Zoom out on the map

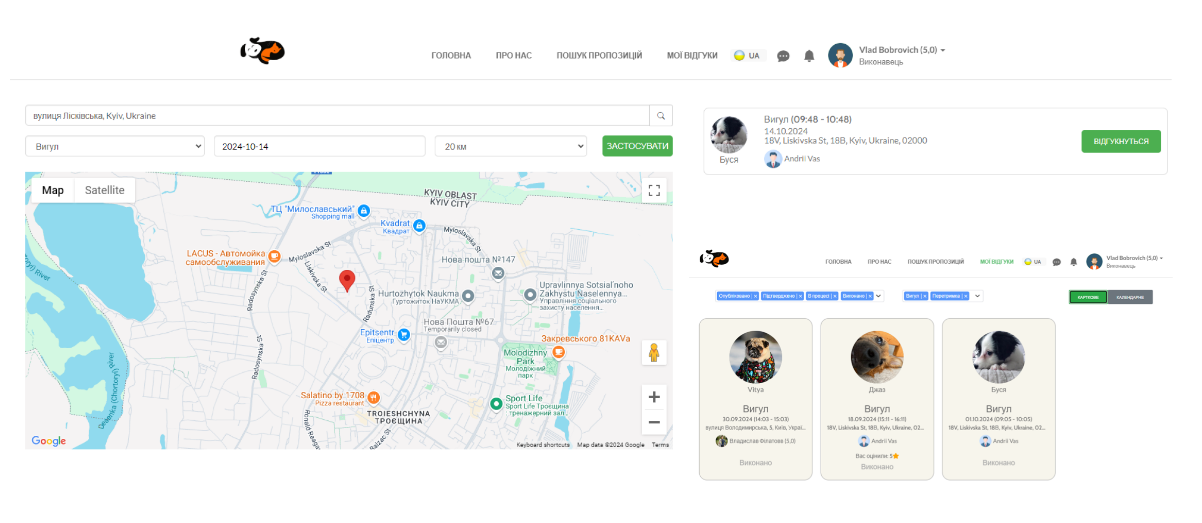[654, 422]
